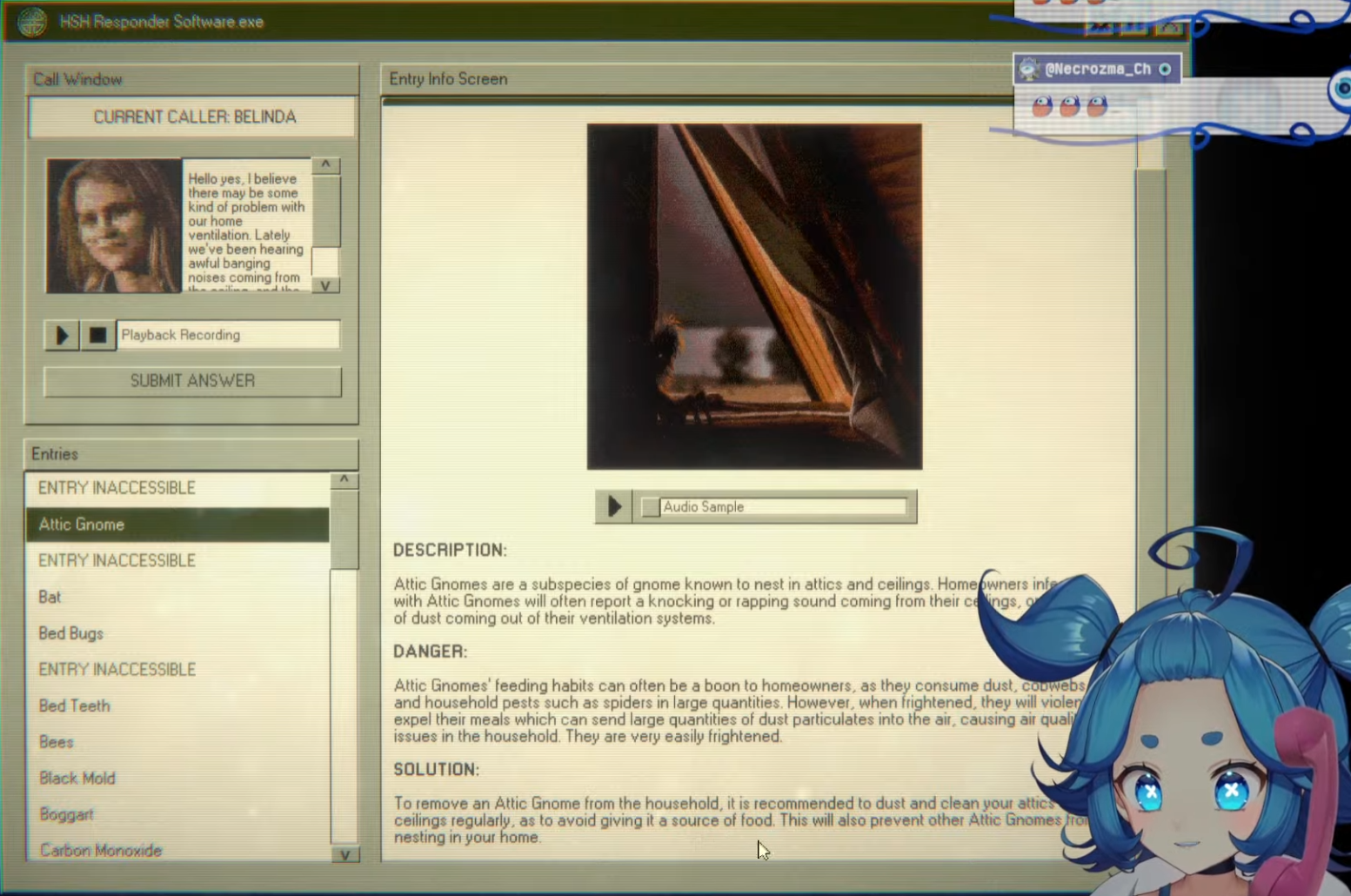The width and height of the screenshot is (1351, 896).
Task: Stop the caller's playback recording
Action: point(97,335)
